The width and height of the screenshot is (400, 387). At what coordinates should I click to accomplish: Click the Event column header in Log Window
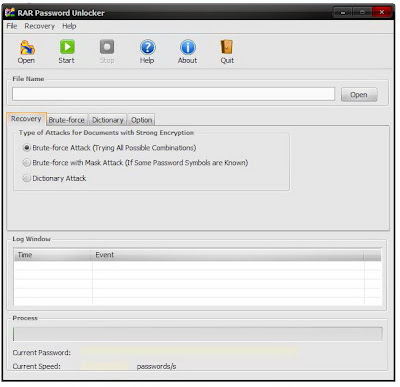click(x=228, y=255)
